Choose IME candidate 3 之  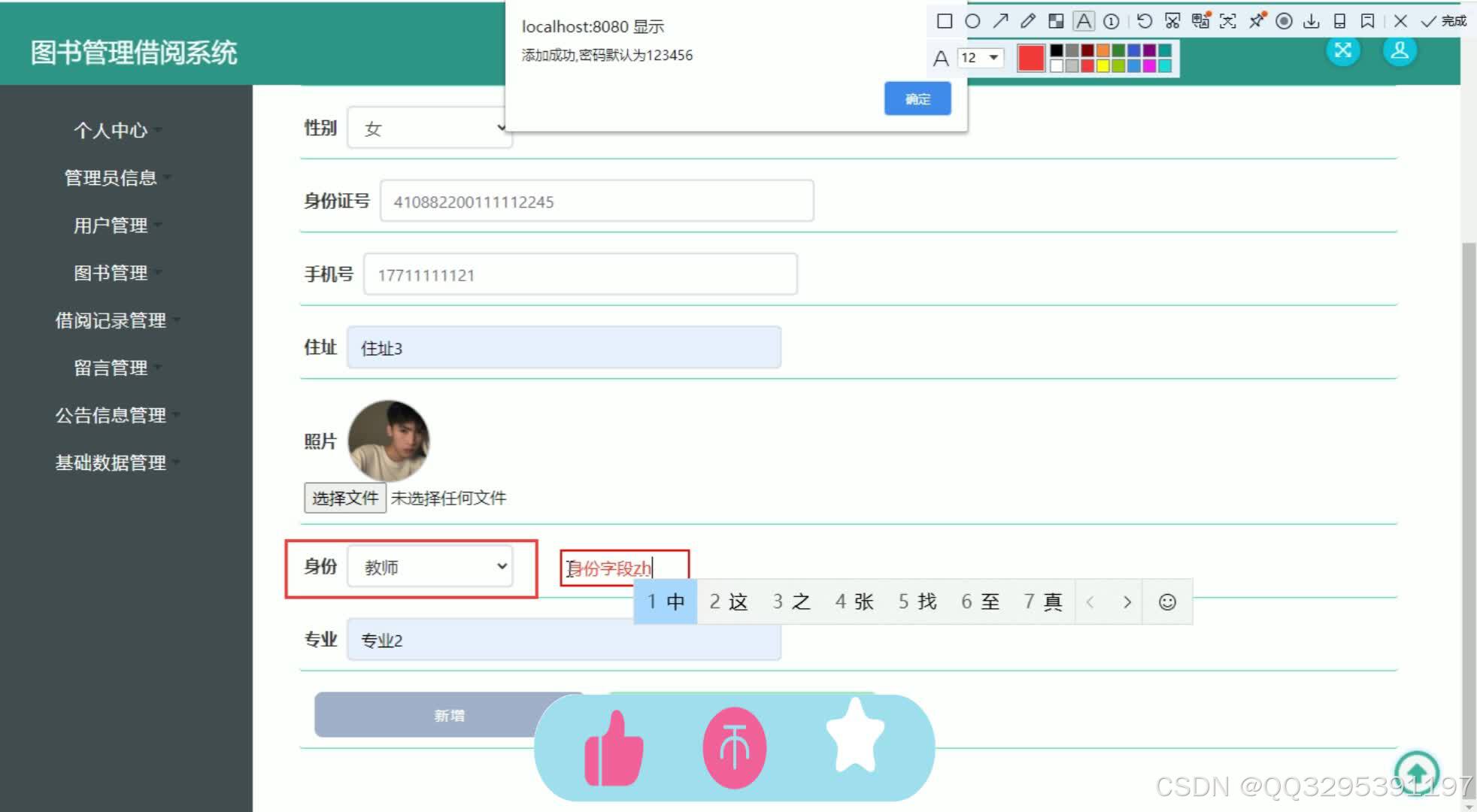pyautogui.click(x=791, y=601)
